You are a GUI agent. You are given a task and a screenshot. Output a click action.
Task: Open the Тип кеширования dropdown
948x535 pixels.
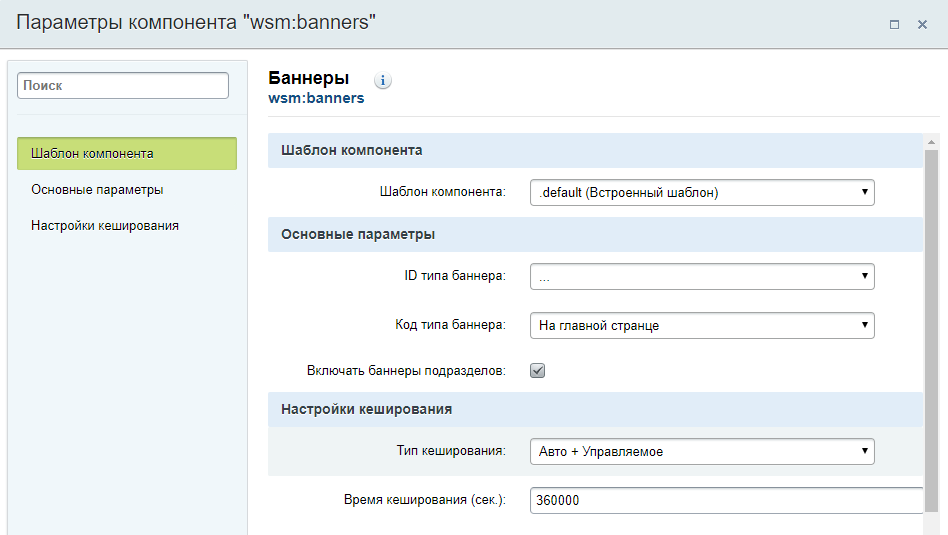(x=701, y=451)
